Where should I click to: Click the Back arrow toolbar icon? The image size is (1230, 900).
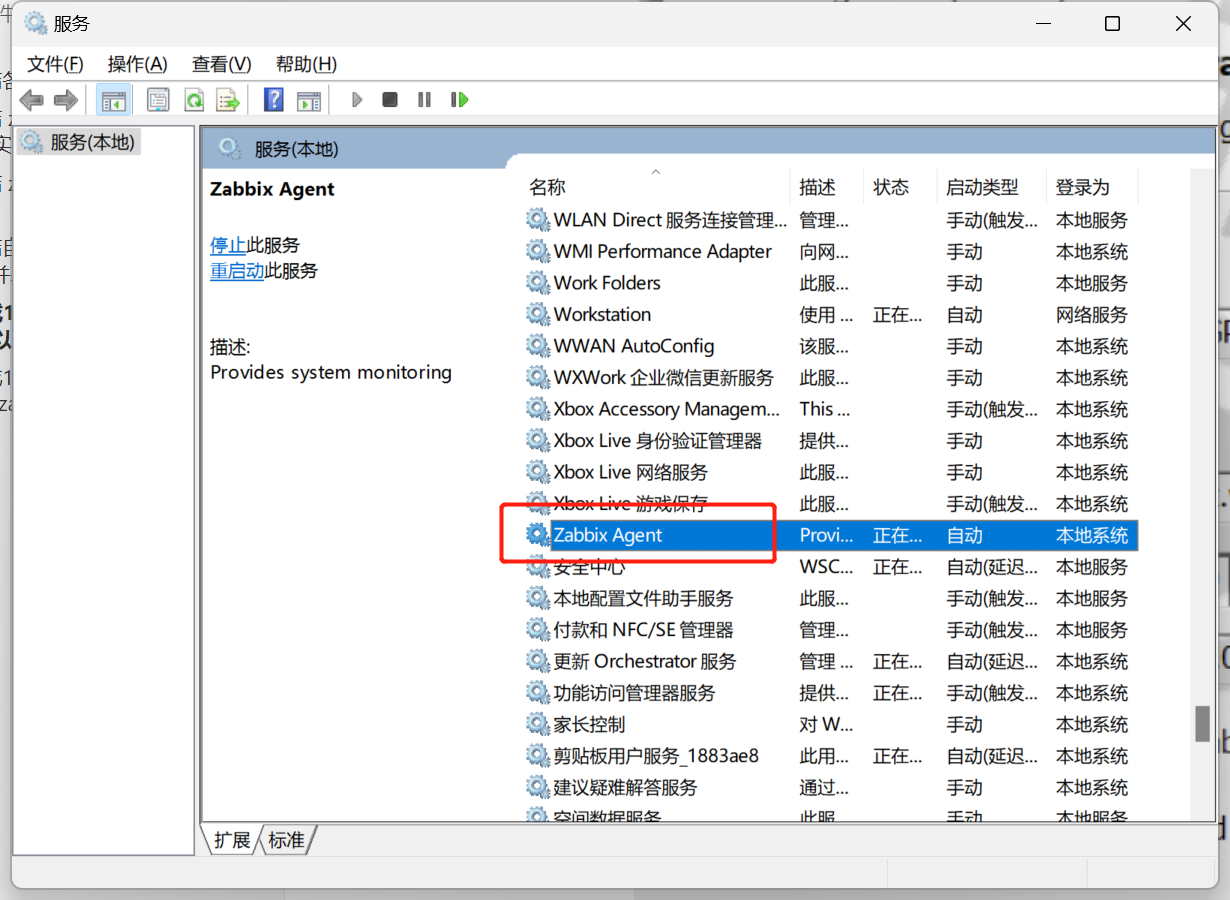coord(32,100)
